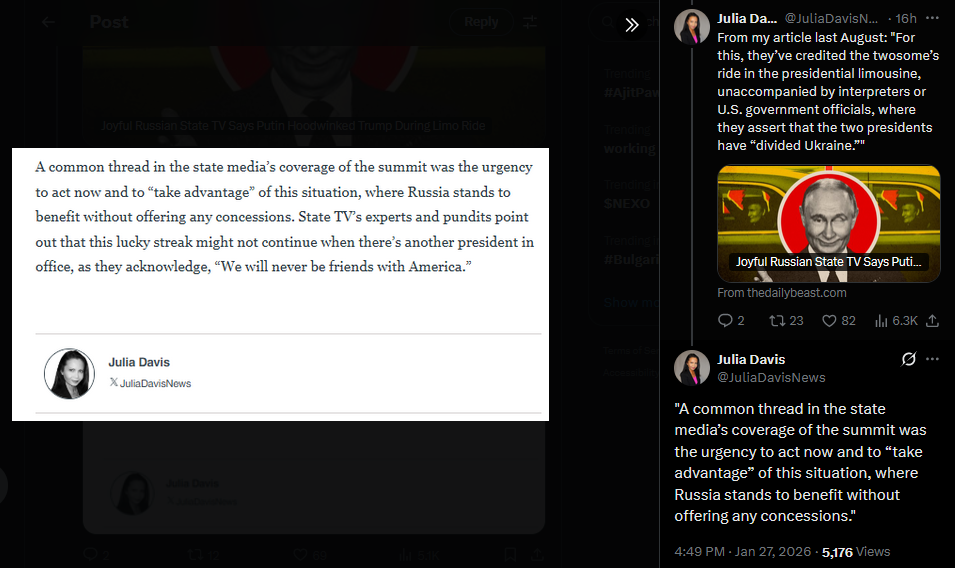The image size is (955, 568).
Task: Click the dimmed bookmark icon under the background post
Action: coord(510,555)
